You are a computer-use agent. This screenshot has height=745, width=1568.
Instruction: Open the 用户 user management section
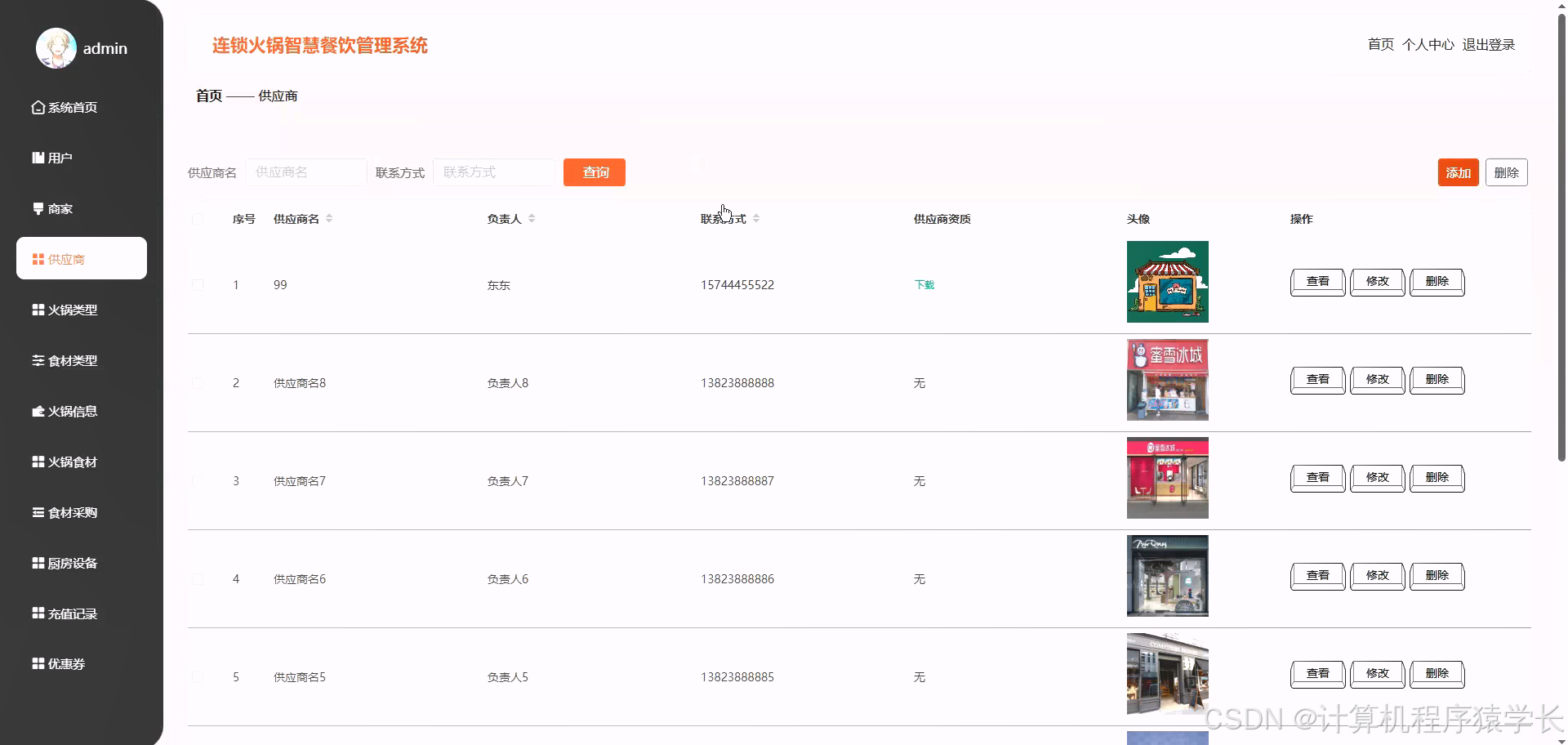[x=38, y=157]
